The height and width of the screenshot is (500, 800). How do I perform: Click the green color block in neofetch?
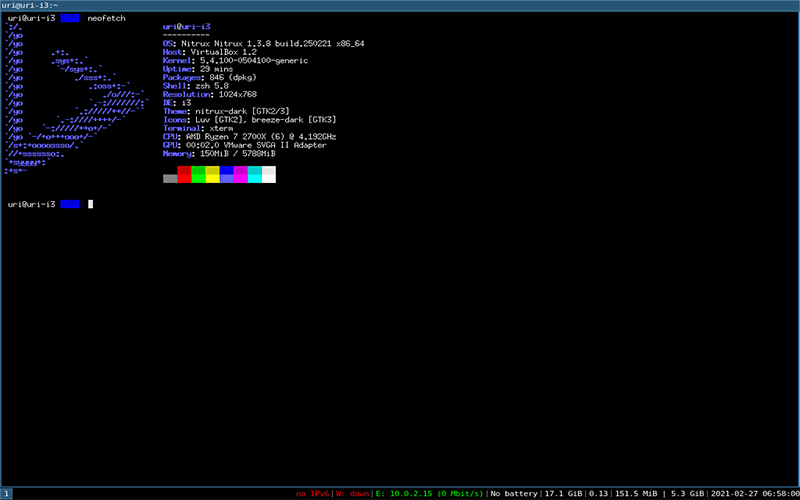[198, 175]
